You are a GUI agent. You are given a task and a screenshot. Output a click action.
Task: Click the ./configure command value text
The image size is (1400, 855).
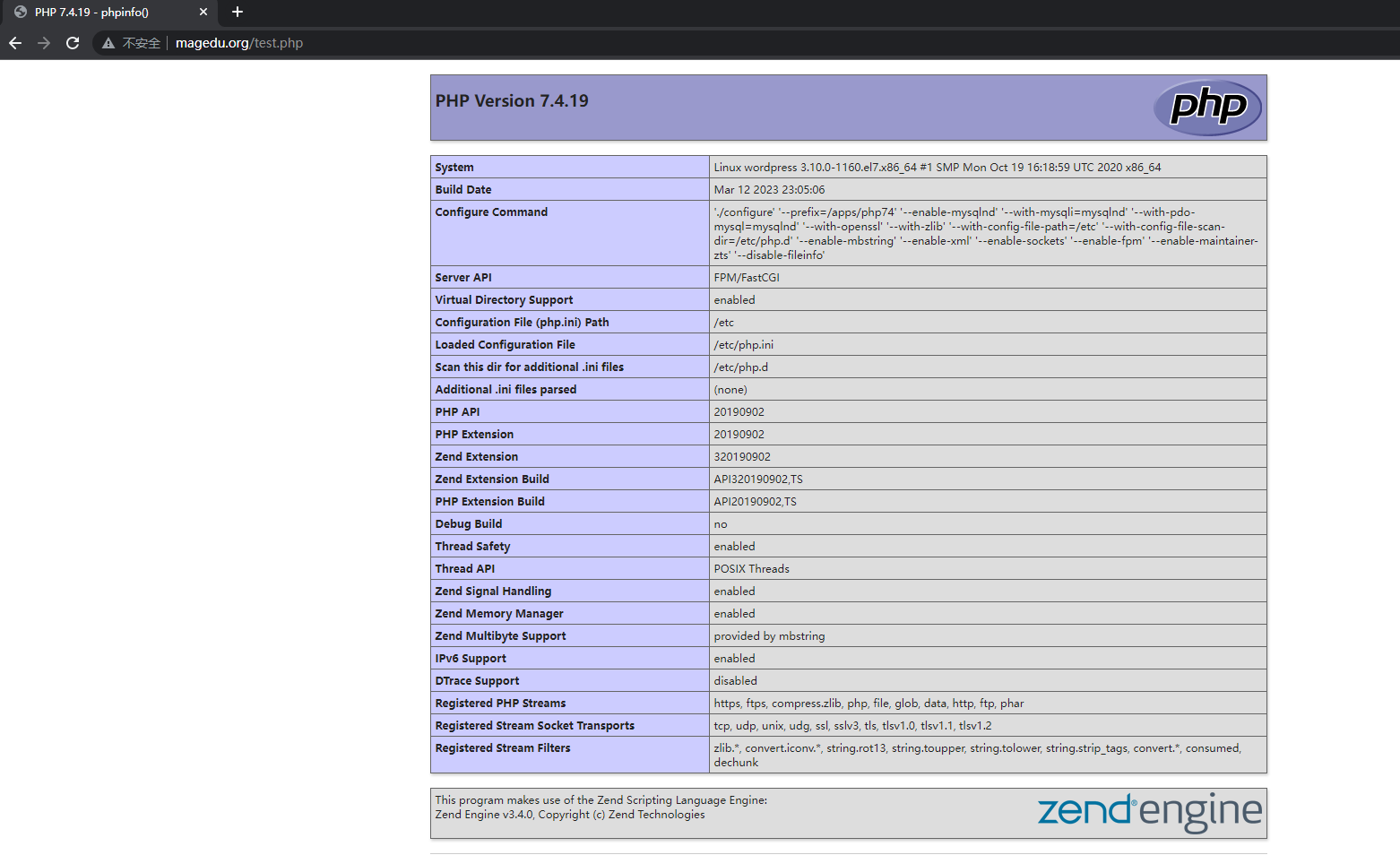pos(986,234)
